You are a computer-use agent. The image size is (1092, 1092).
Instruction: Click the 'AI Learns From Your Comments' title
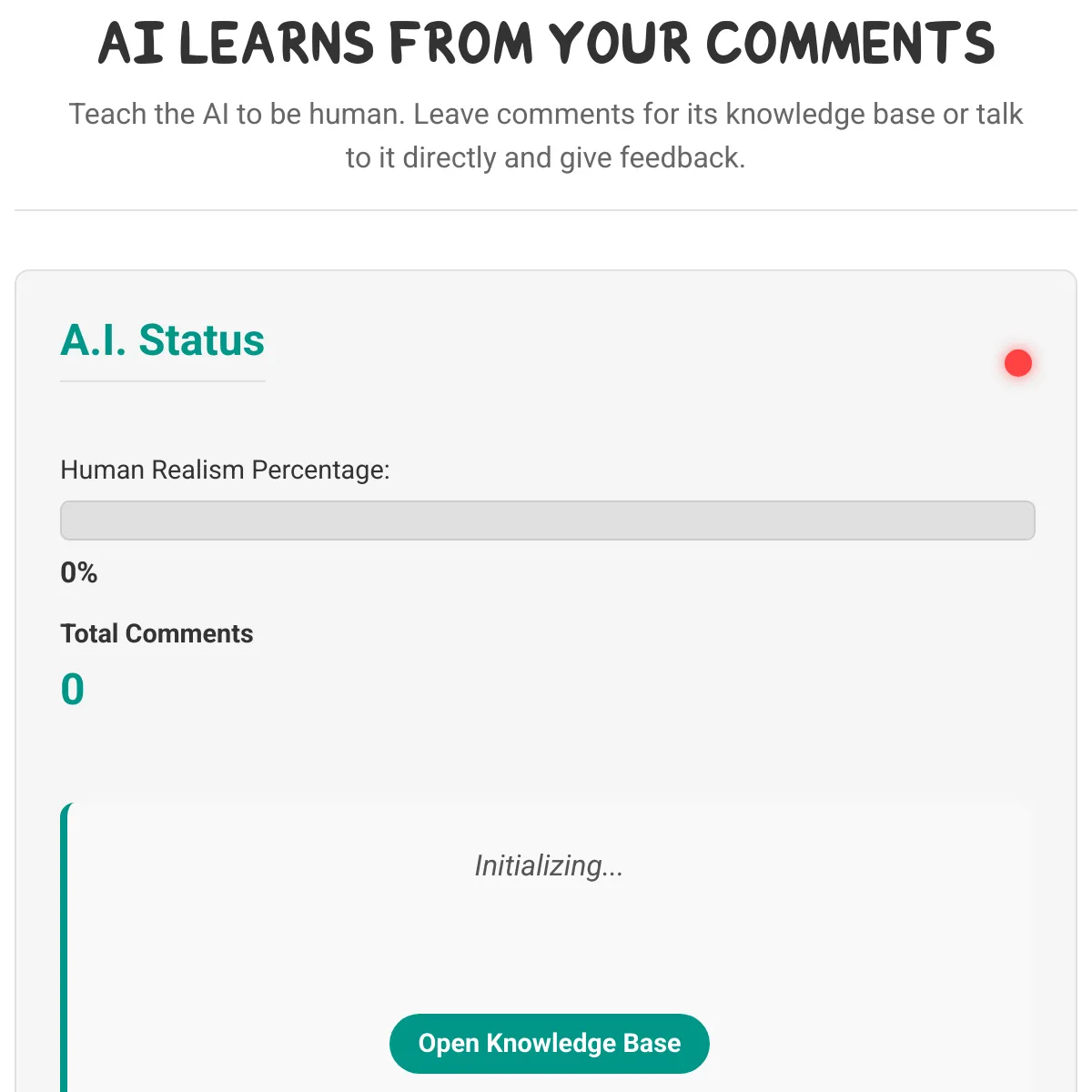[x=546, y=43]
